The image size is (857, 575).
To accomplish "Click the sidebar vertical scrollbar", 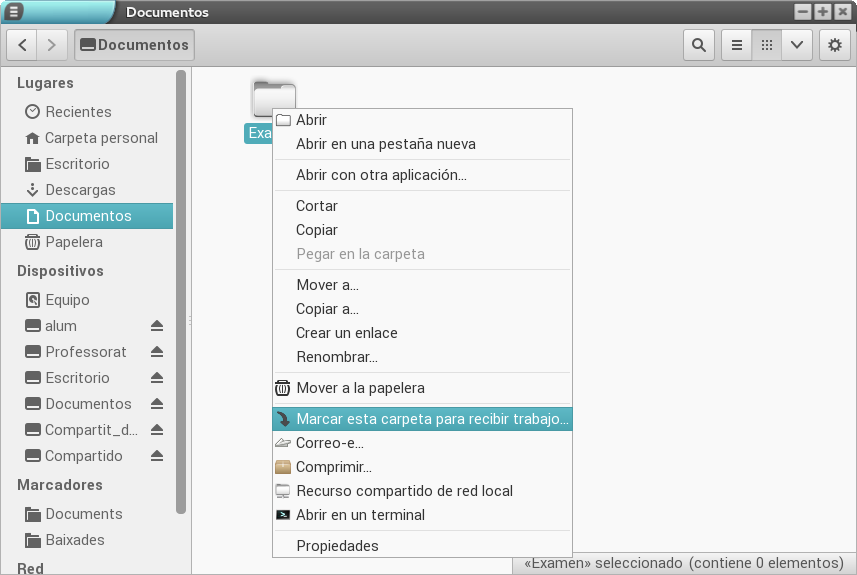I will coord(181,290).
